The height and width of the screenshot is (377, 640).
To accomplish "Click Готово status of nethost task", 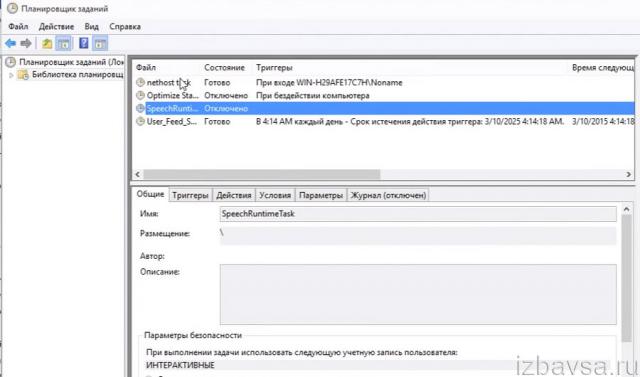I will [x=217, y=82].
